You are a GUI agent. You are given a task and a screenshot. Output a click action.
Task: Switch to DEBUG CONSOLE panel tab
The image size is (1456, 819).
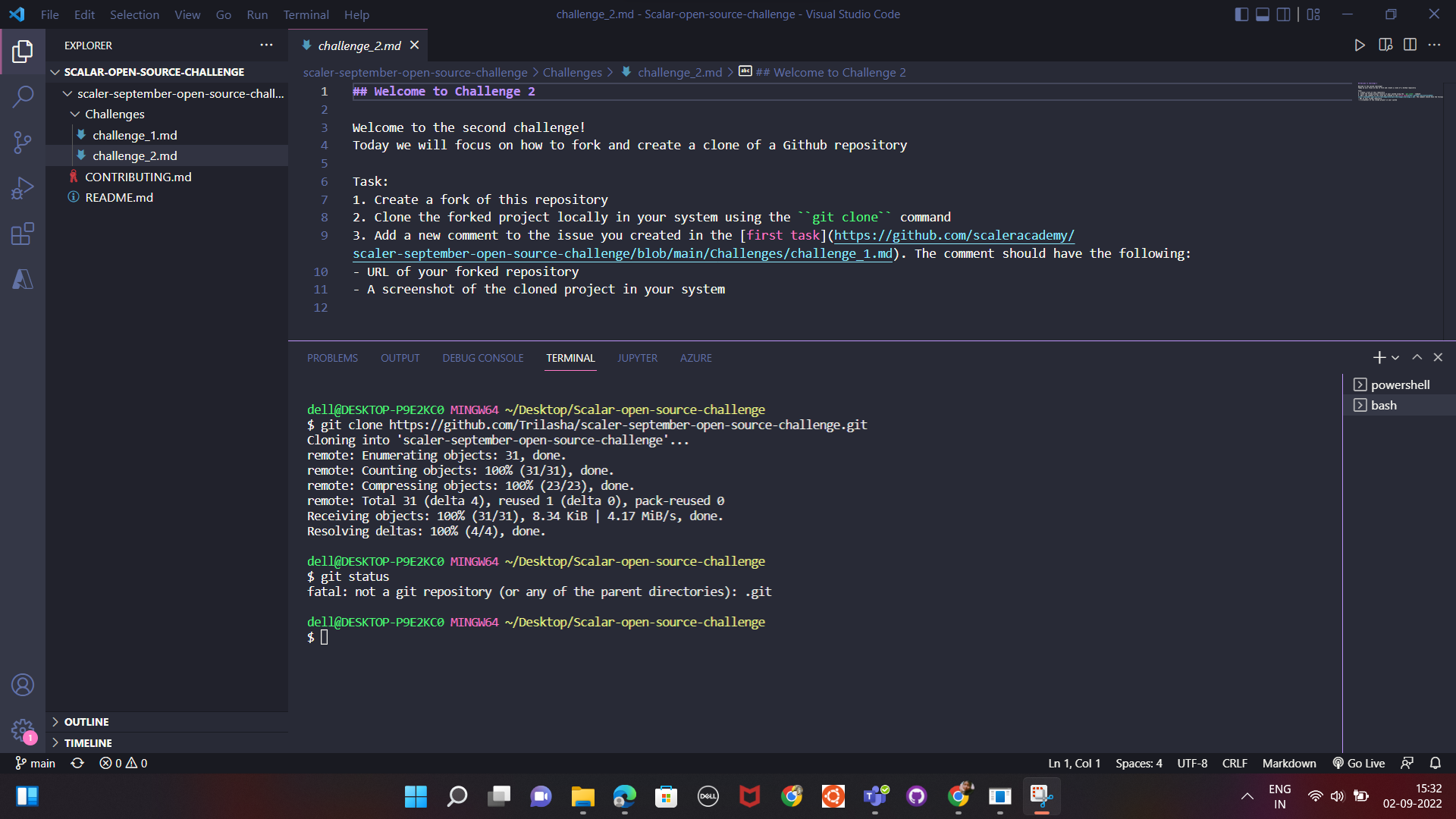point(483,358)
